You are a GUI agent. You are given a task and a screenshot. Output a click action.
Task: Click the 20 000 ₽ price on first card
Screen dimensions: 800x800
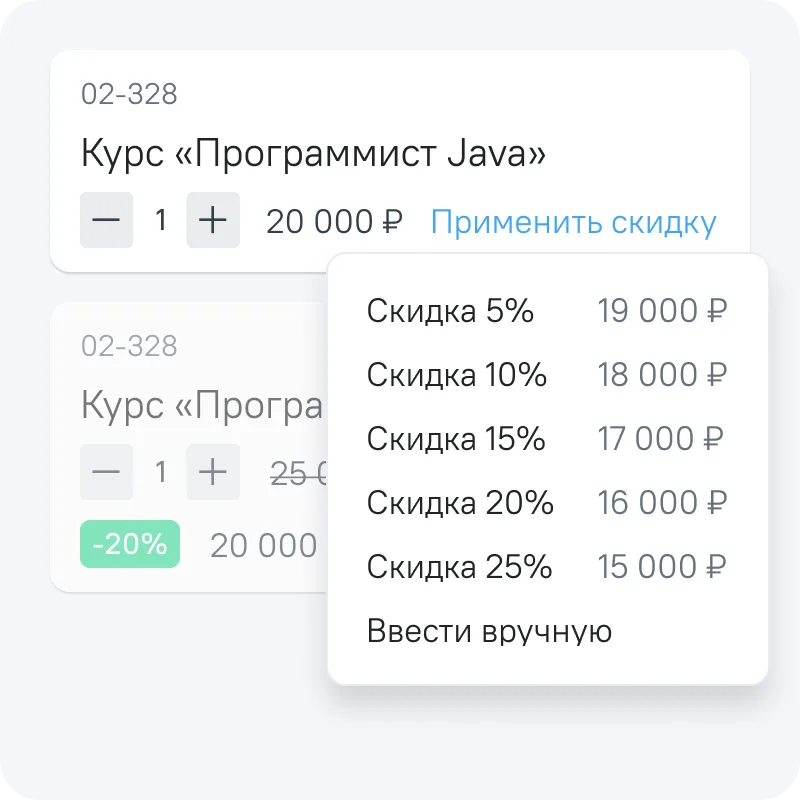(334, 222)
